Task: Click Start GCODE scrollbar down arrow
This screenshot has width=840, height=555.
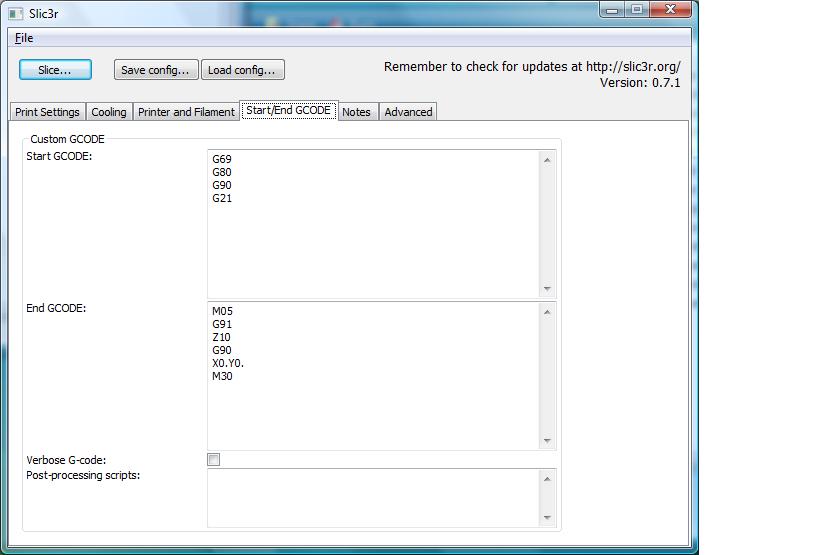Action: tap(547, 289)
